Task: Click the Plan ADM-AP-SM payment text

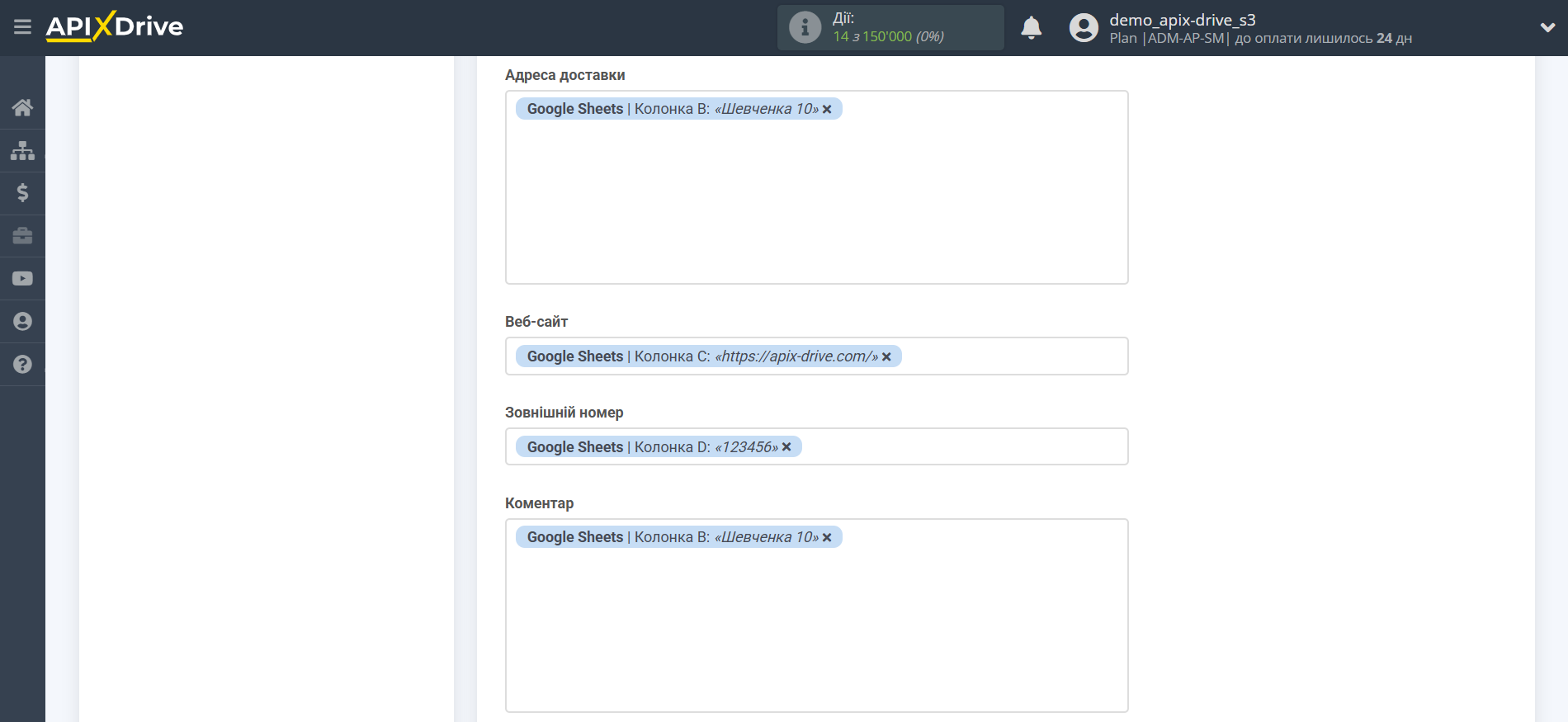Action: click(x=1260, y=38)
